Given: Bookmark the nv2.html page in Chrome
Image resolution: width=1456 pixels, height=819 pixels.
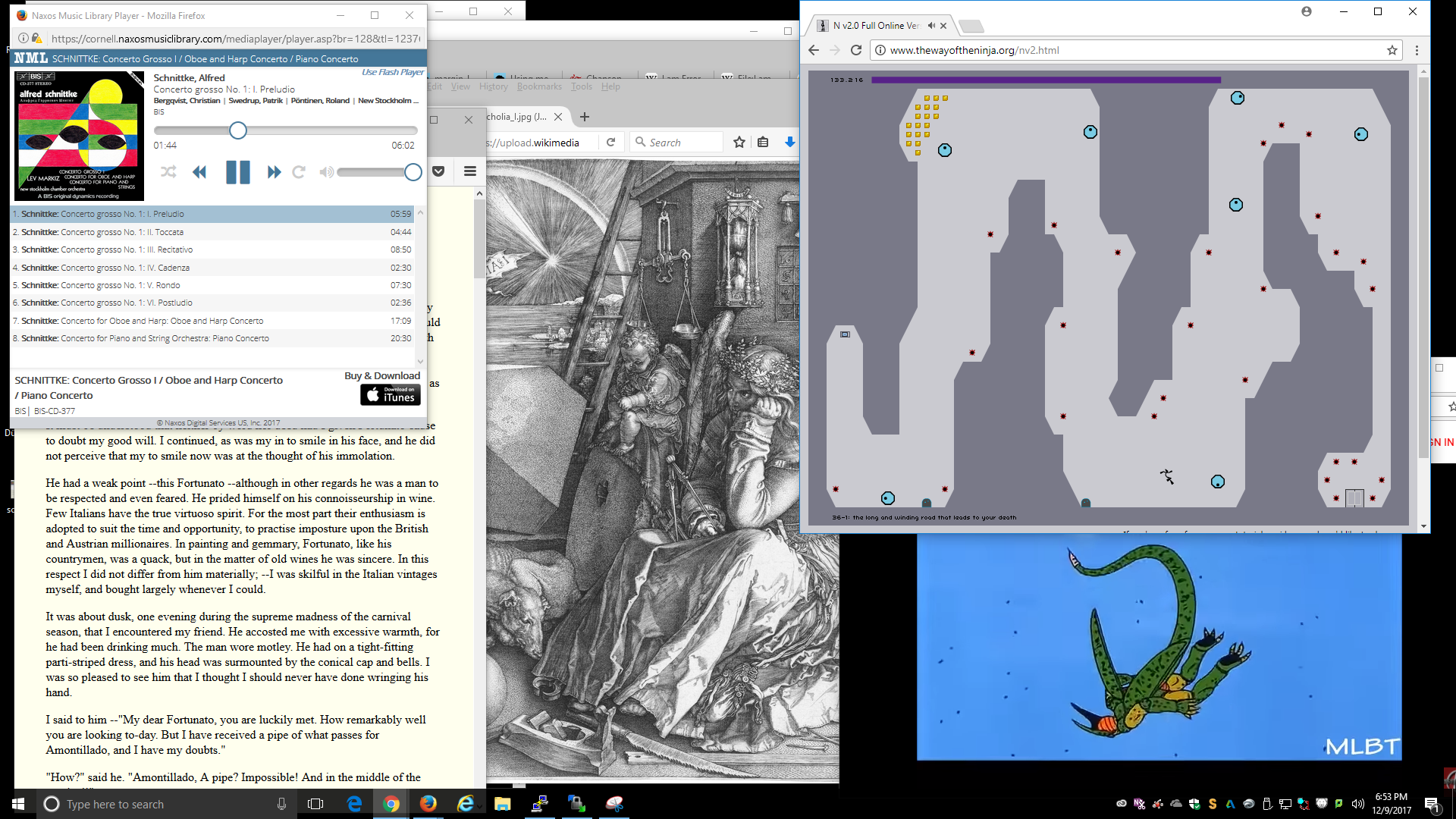Looking at the screenshot, I should [1392, 50].
